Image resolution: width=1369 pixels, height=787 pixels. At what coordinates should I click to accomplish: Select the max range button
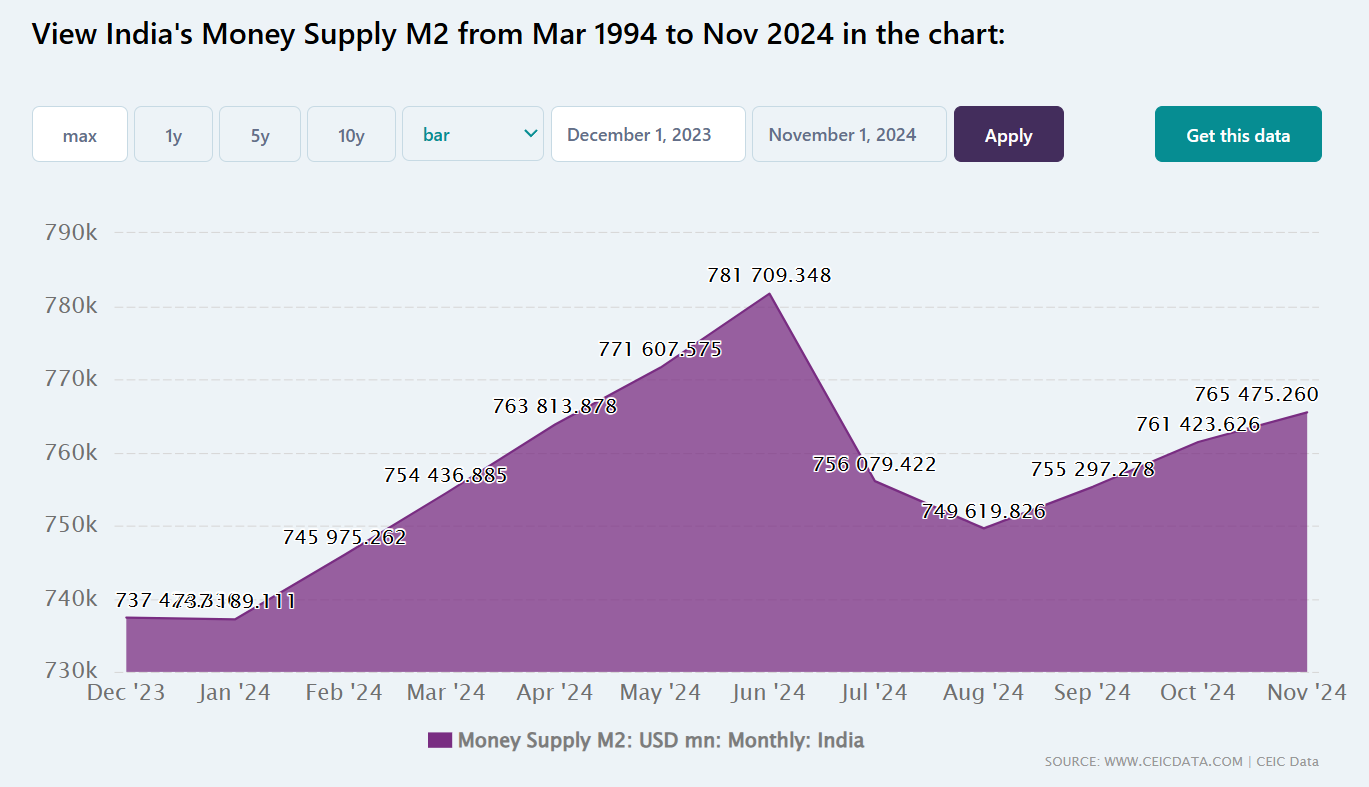tap(80, 134)
